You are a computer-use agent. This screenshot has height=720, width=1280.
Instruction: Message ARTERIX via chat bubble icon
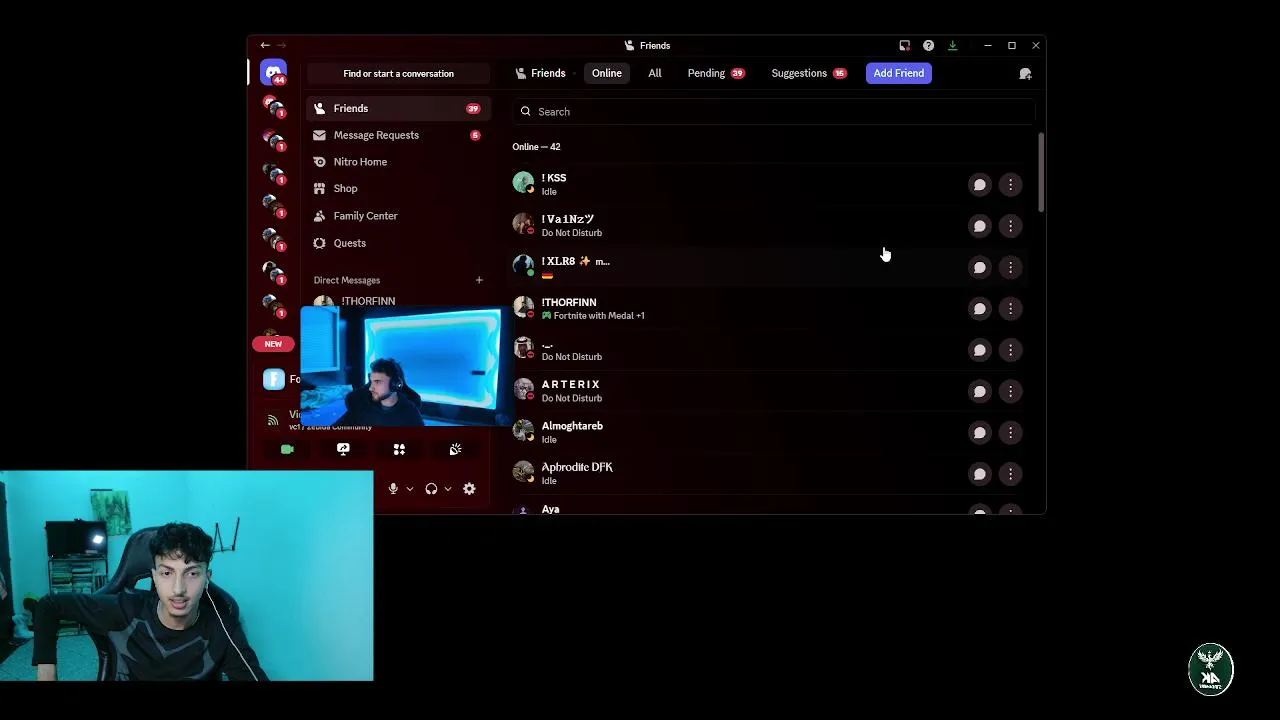coord(979,391)
